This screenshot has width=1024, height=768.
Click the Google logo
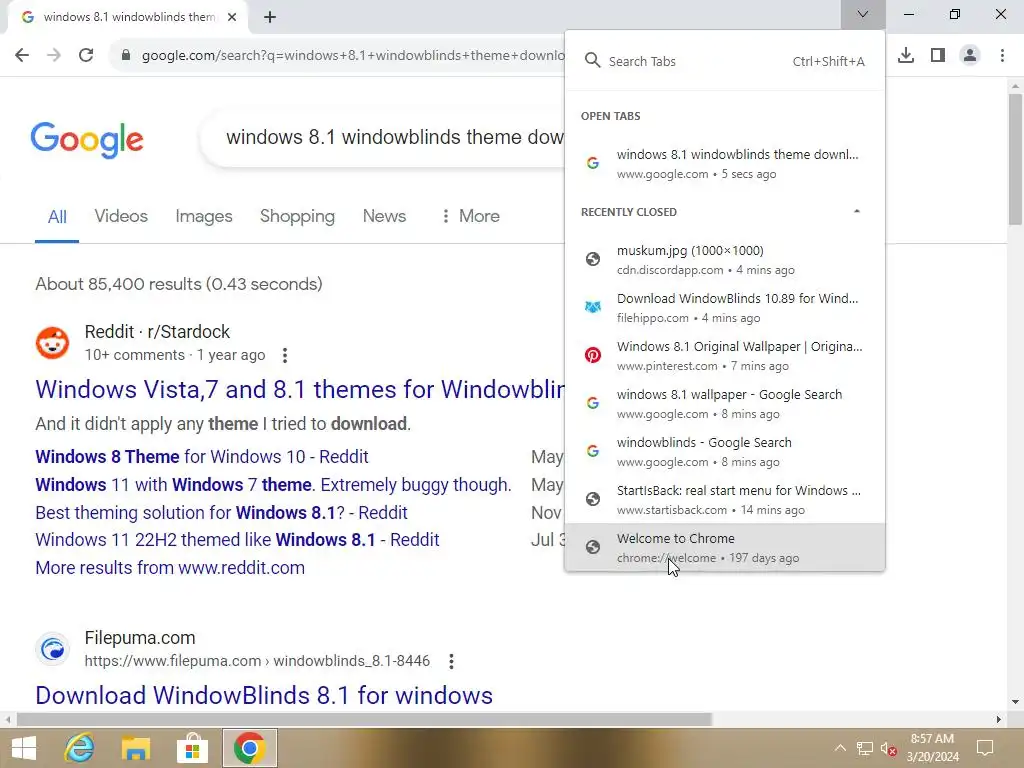pyautogui.click(x=87, y=138)
